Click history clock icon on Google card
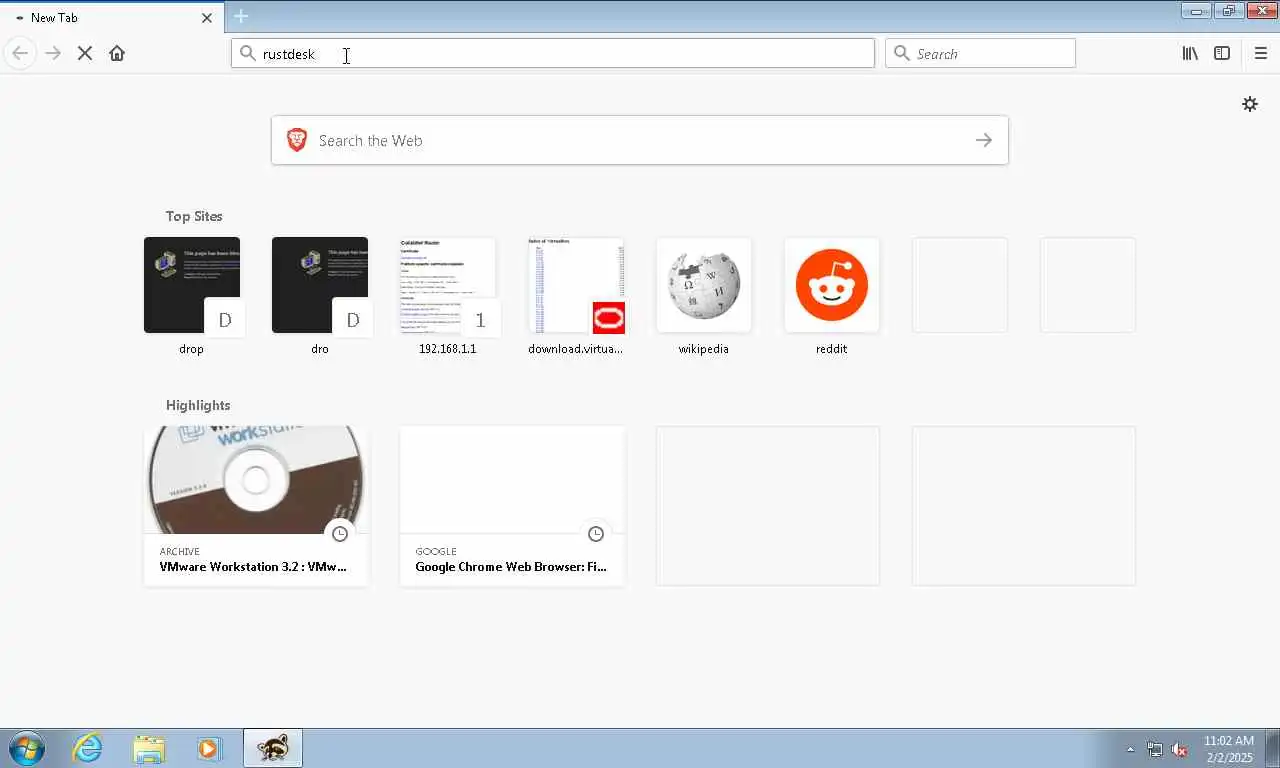The width and height of the screenshot is (1280, 768). pos(596,534)
